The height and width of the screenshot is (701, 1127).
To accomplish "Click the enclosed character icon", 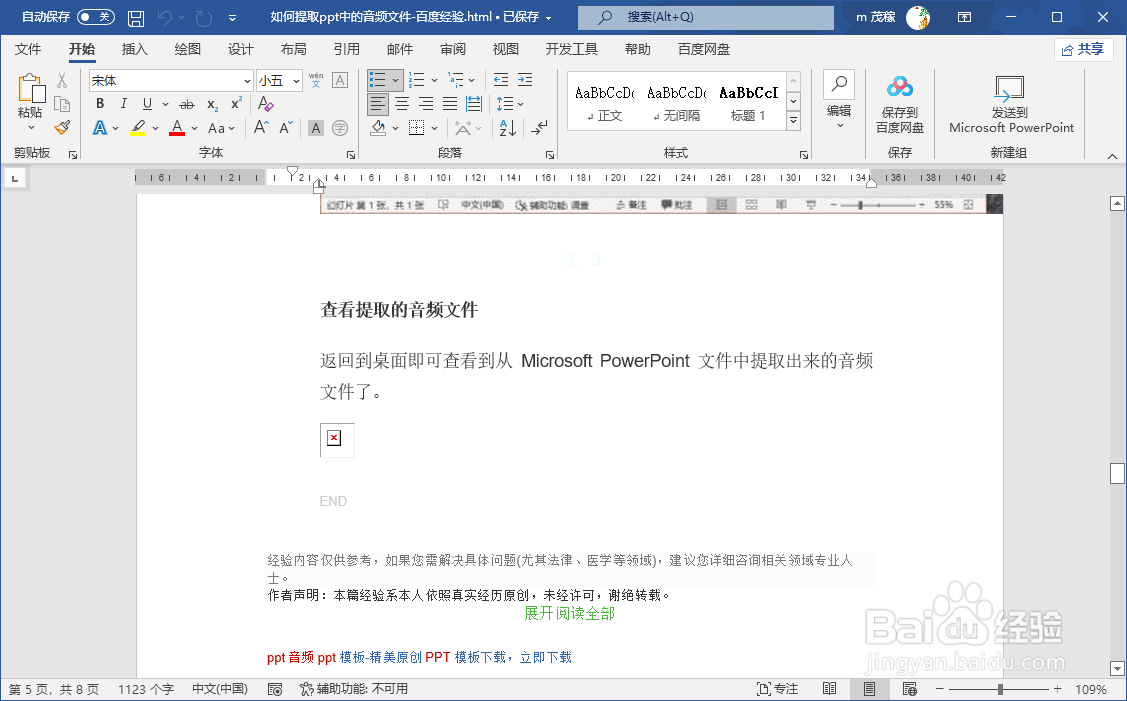I will [x=340, y=128].
